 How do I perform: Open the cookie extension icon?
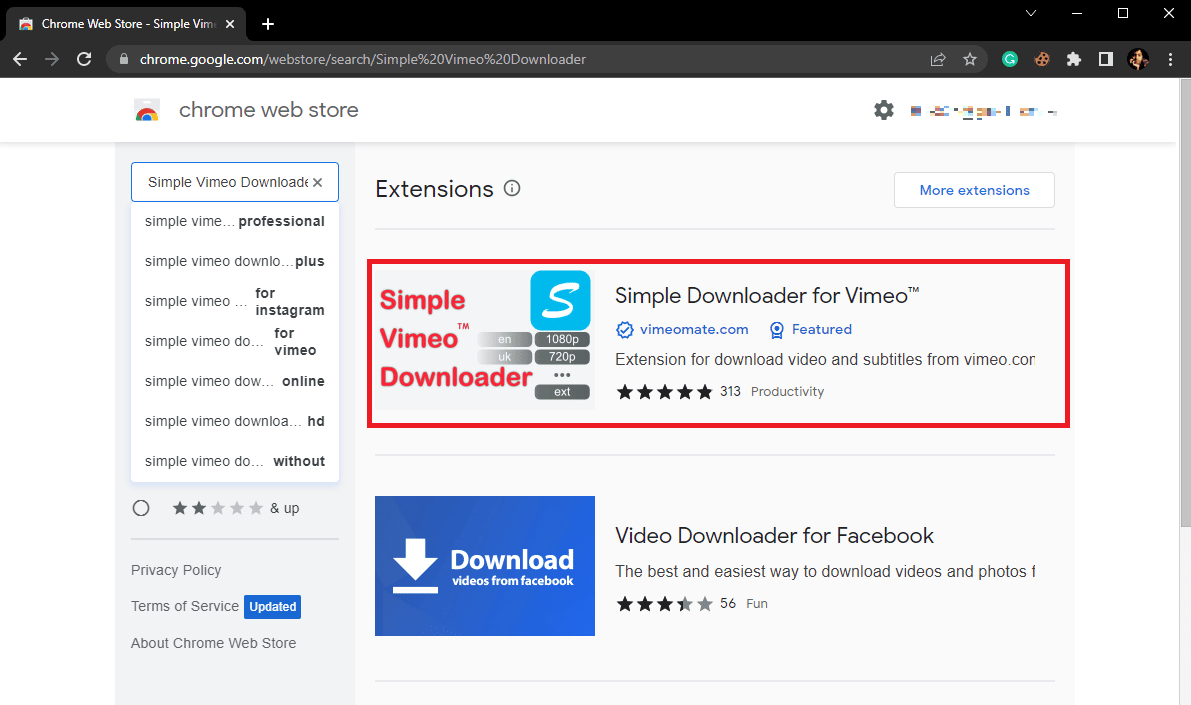[1042, 59]
